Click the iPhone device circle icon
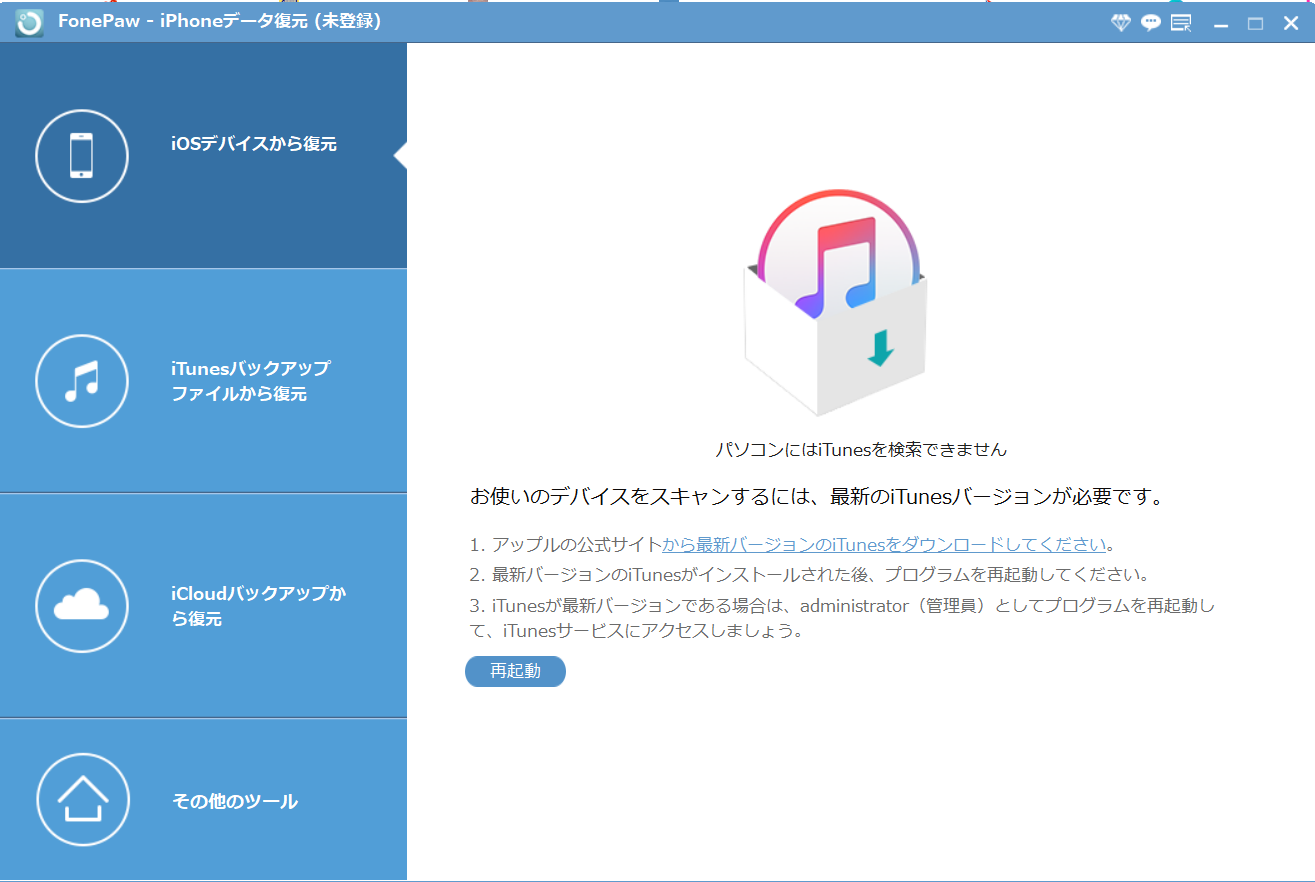 pyautogui.click(x=82, y=156)
